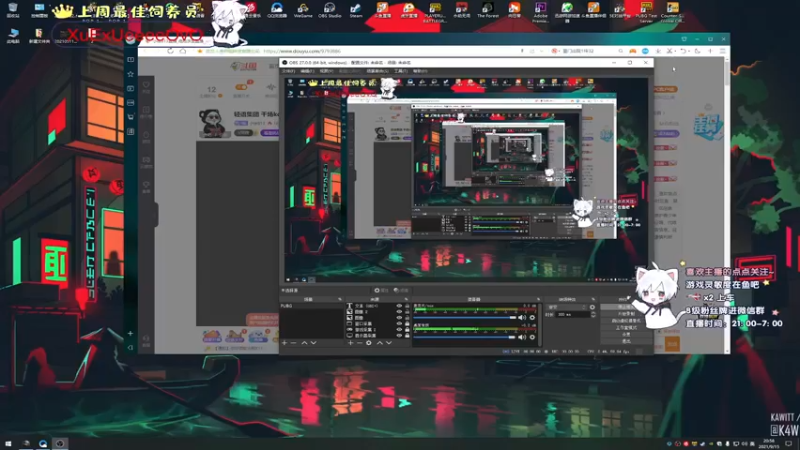Open the OBS Edit menu

point(307,71)
